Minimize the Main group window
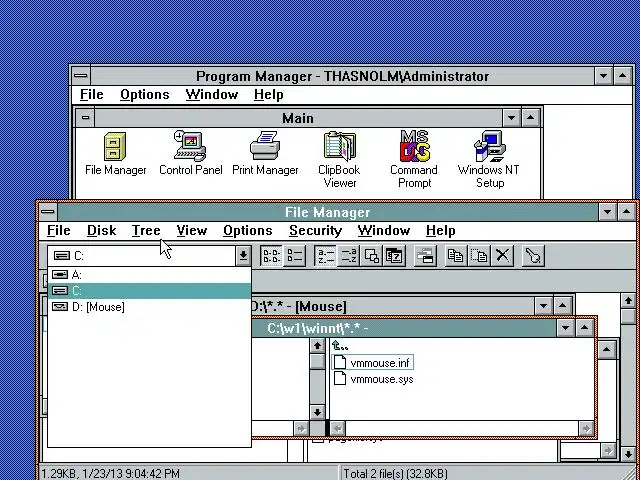This screenshot has width=640, height=480. point(511,118)
